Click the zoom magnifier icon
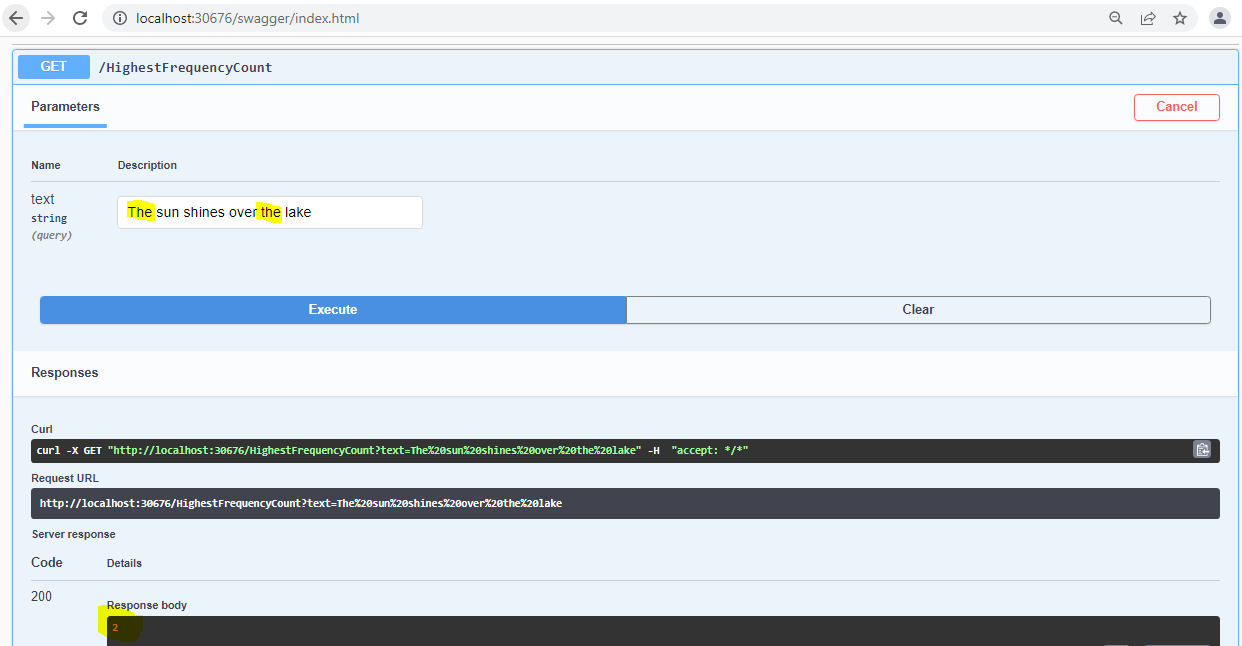This screenshot has width=1242, height=646. pyautogui.click(x=1114, y=17)
